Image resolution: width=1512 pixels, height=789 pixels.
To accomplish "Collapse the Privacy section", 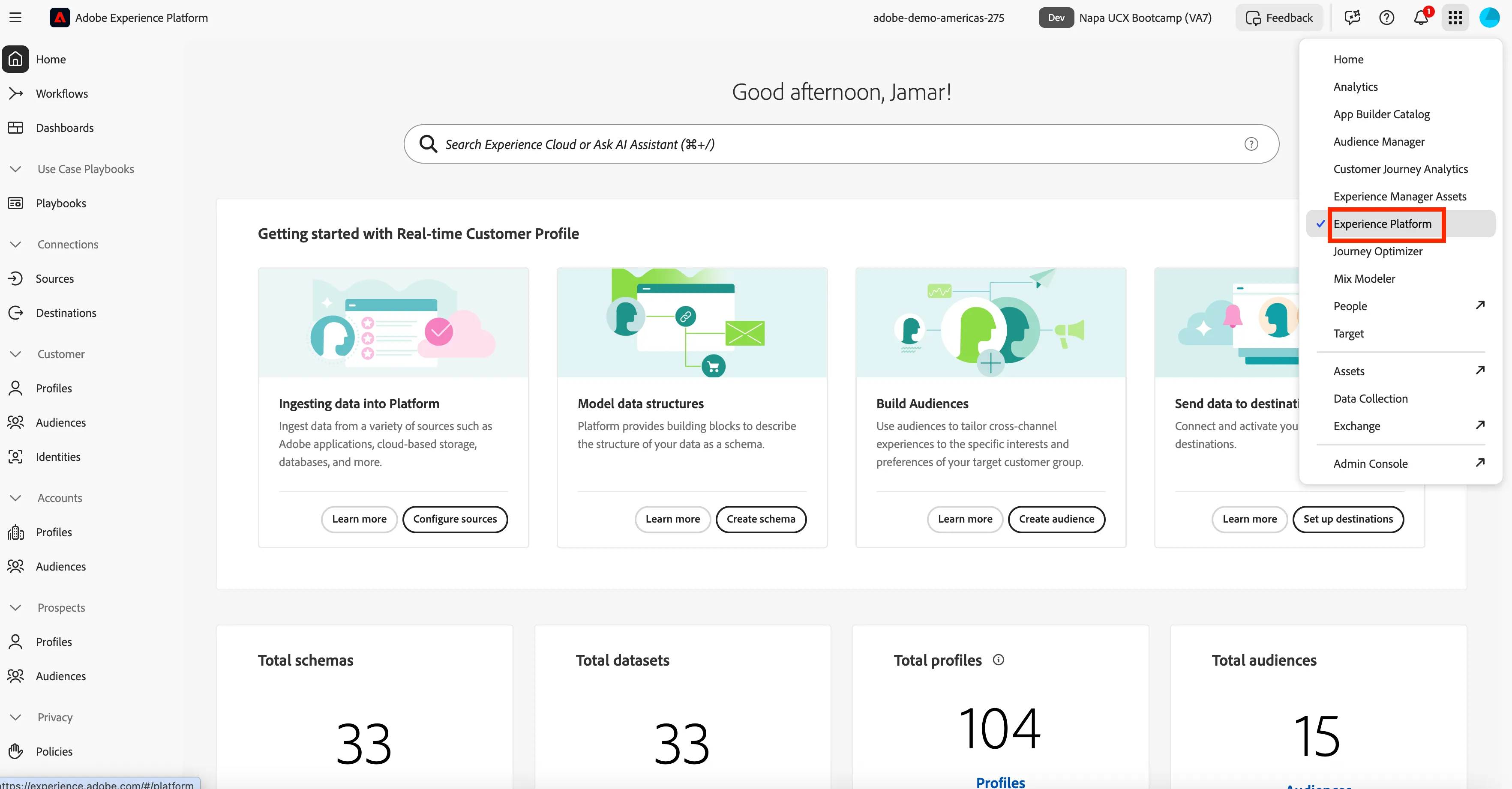I will click(x=16, y=717).
